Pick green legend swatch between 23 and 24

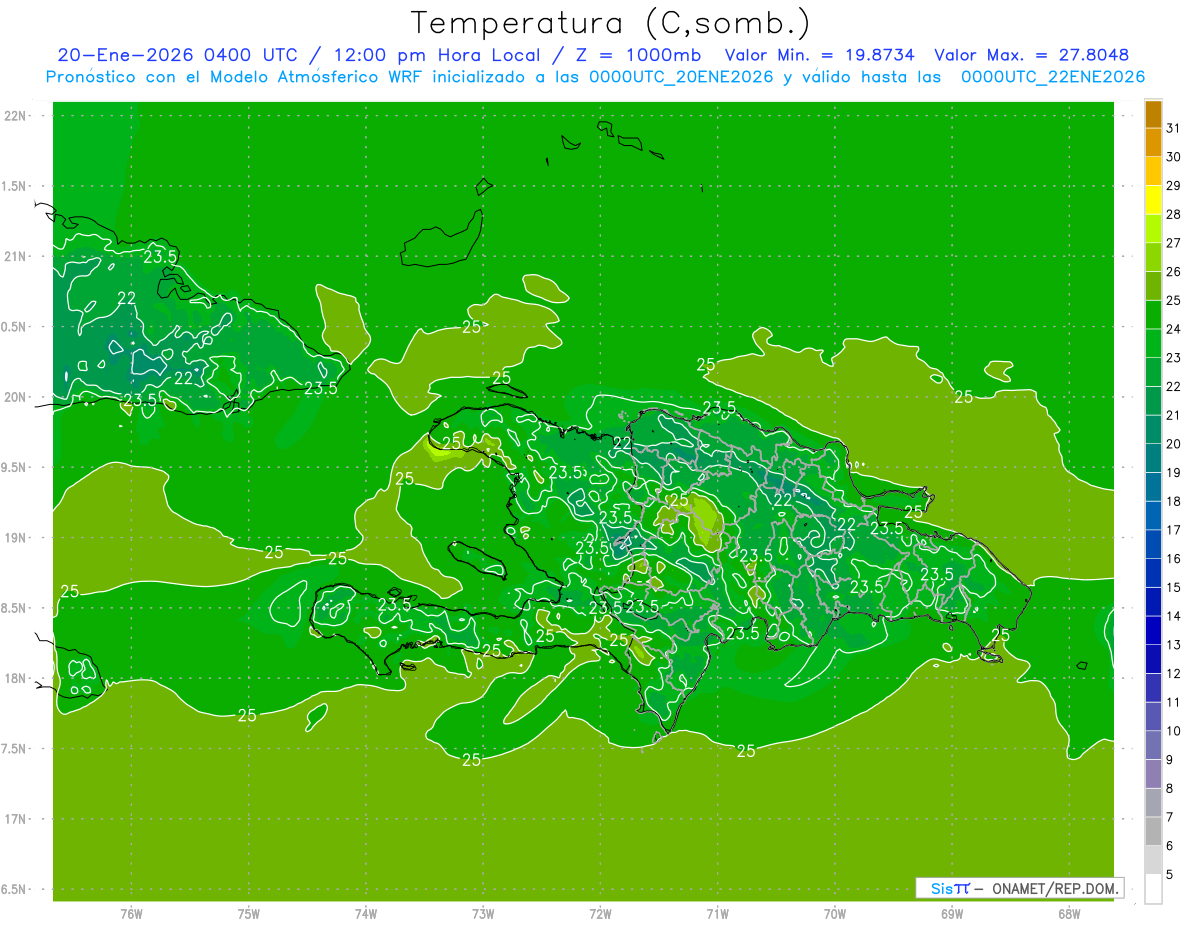click(x=1153, y=344)
